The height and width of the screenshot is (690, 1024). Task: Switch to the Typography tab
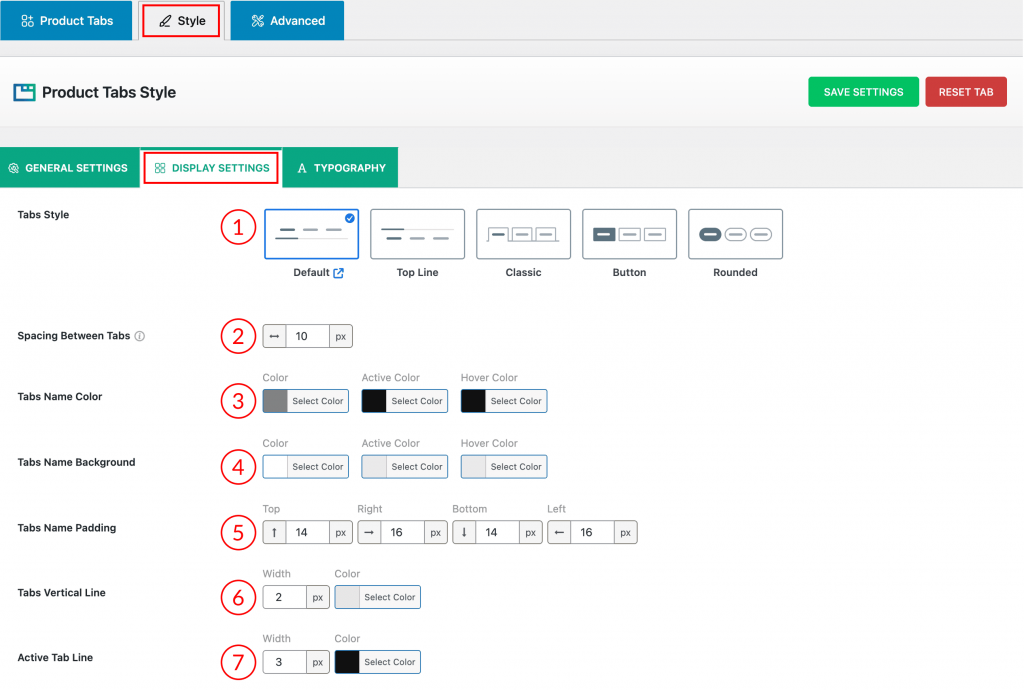point(340,168)
